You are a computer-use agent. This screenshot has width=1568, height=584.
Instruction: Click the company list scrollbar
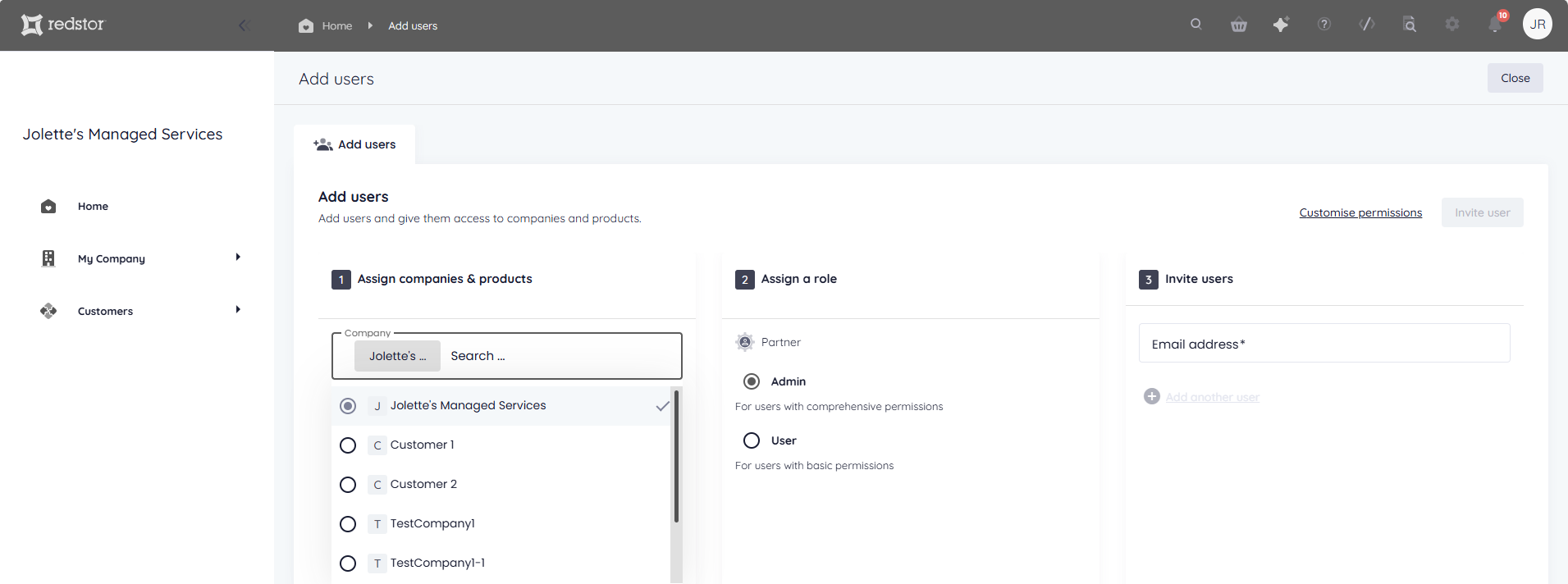(676, 457)
